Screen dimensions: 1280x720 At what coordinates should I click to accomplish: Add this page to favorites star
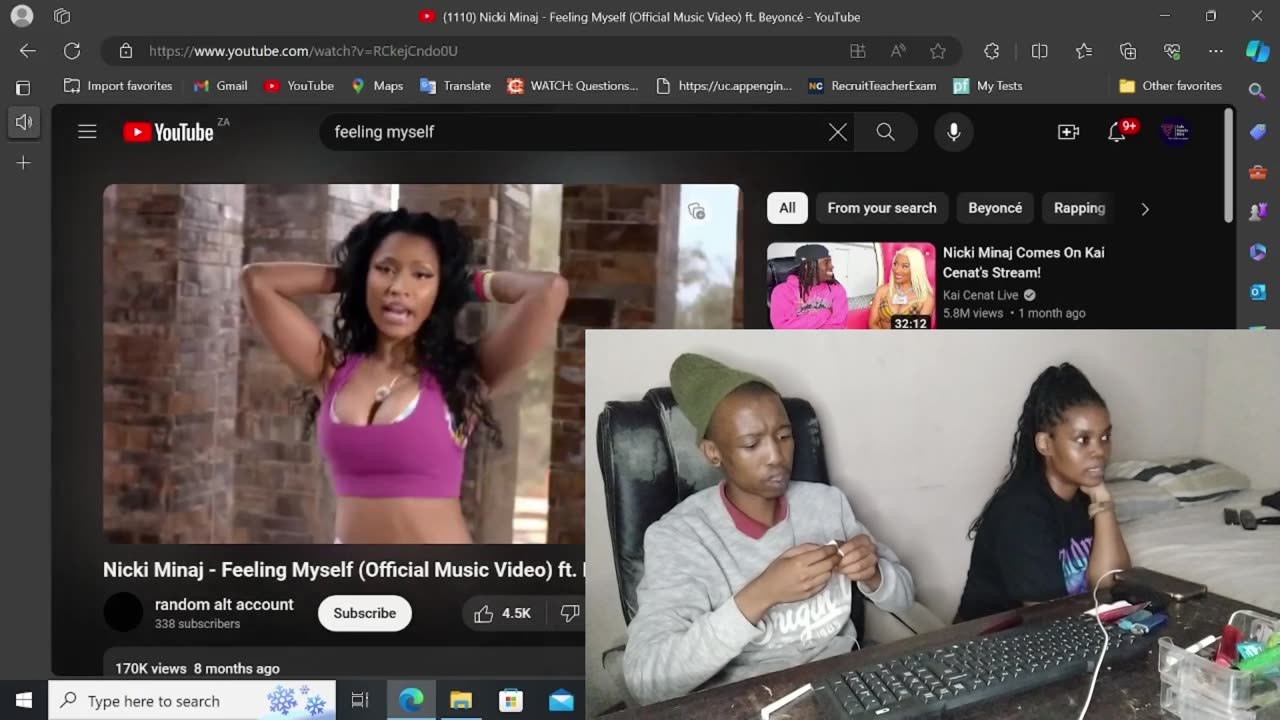(x=938, y=51)
